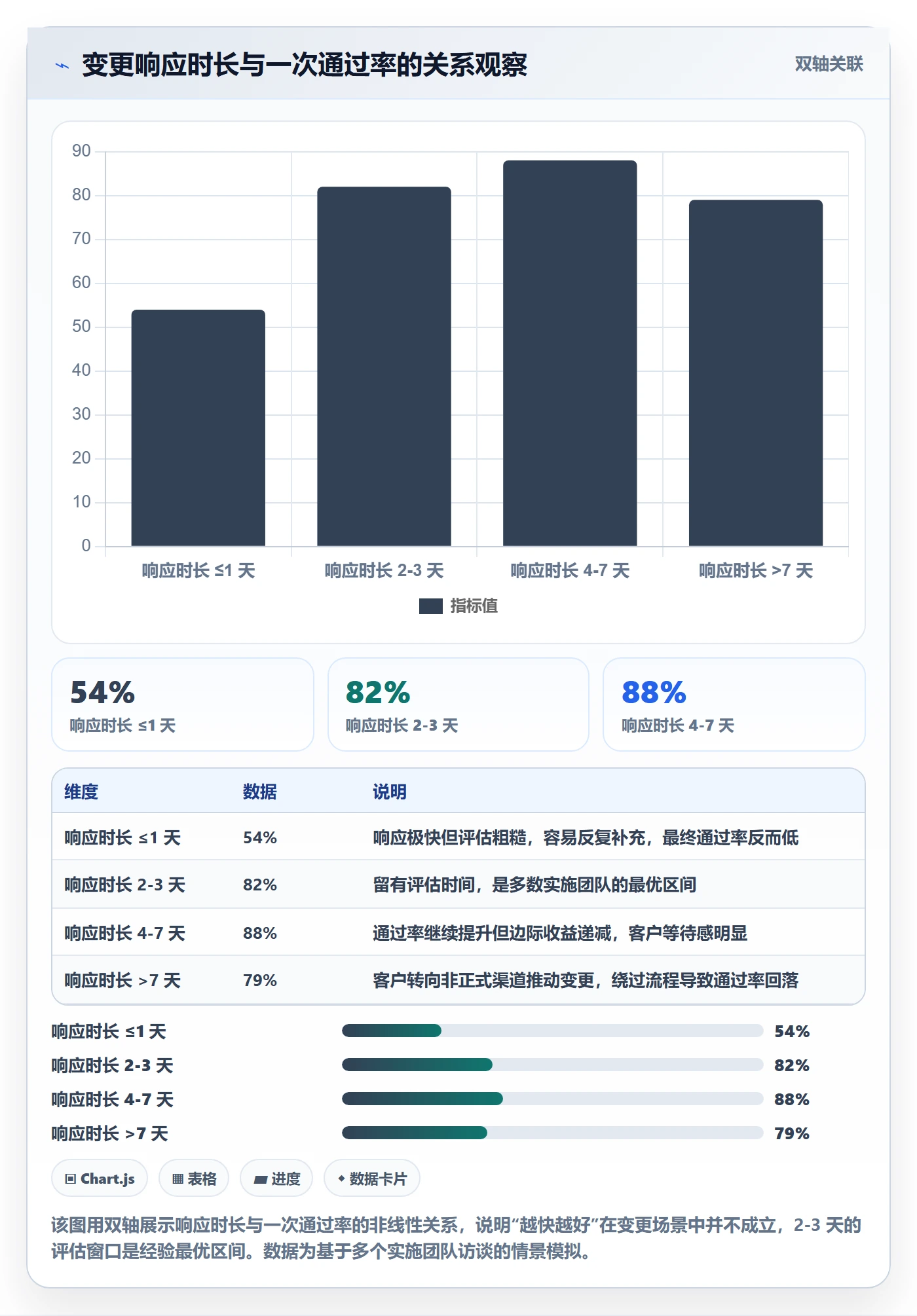Screen dimensions: 917x1316
Task: Click the 数据 column header
Action: (260, 792)
